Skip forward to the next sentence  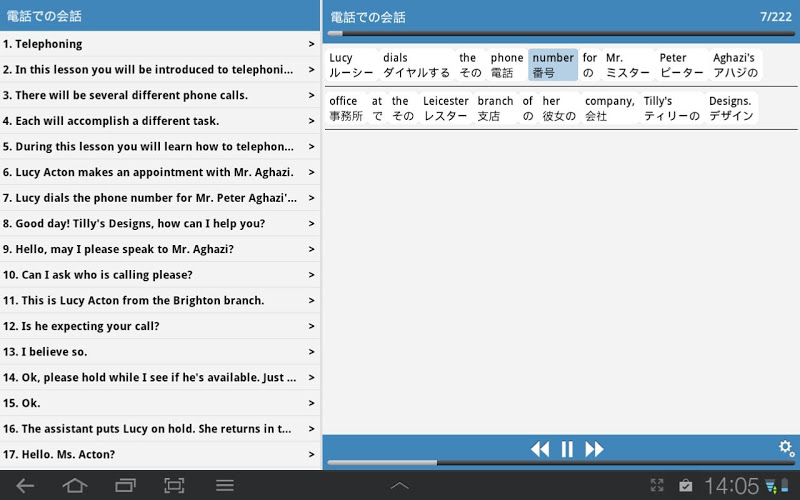click(594, 449)
